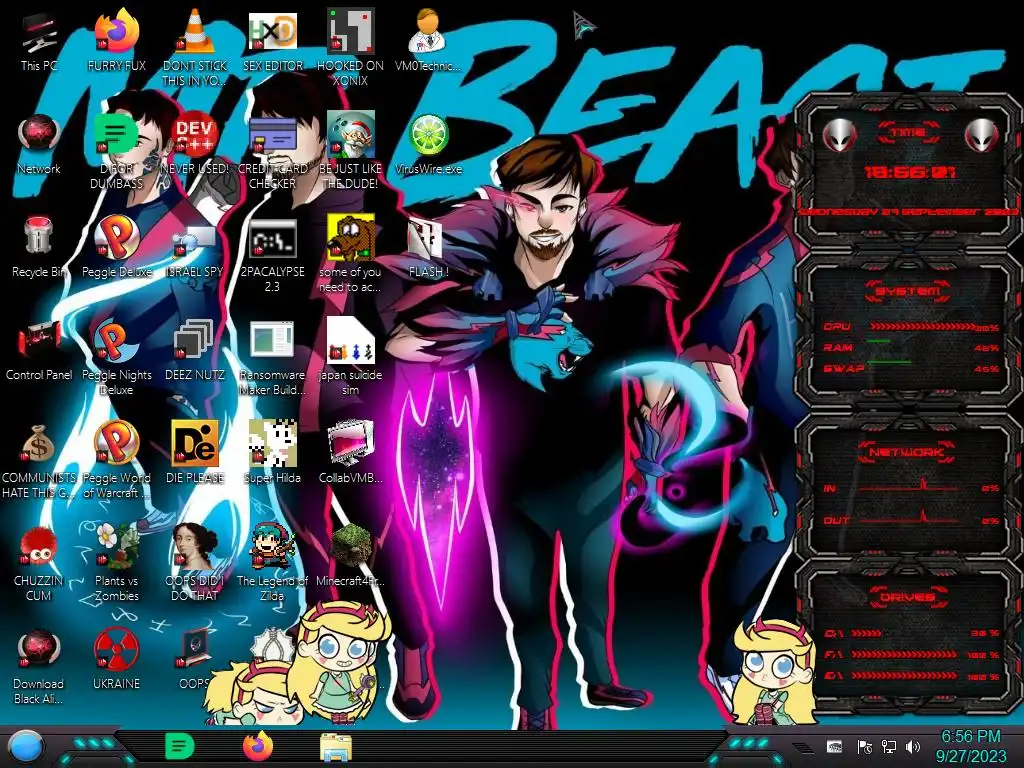Click the TIME header in gadget
The image size is (1024, 768).
[908, 132]
